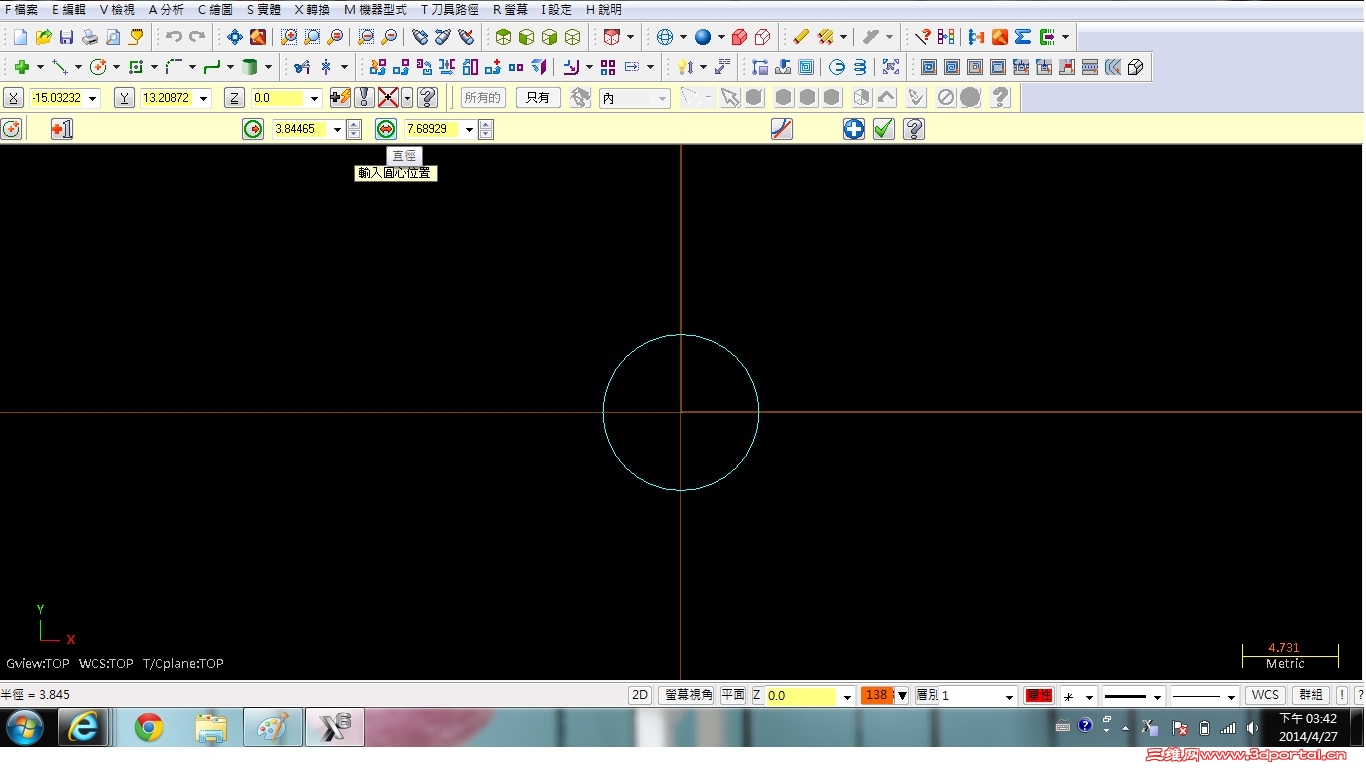Click the edit center point icon
The height and width of the screenshot is (768, 1366).
coord(62,129)
